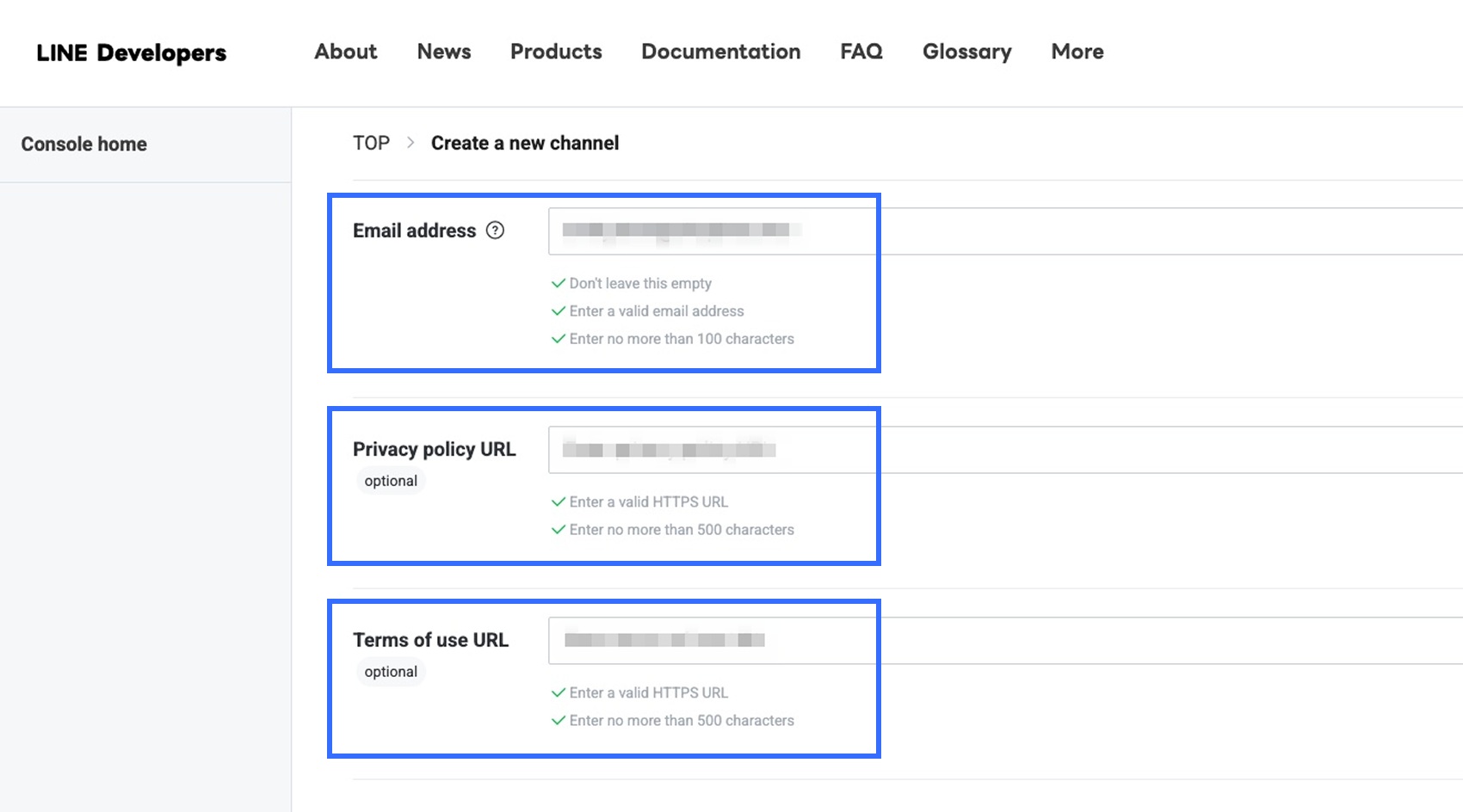Open the Glossary link in the header

point(966,52)
